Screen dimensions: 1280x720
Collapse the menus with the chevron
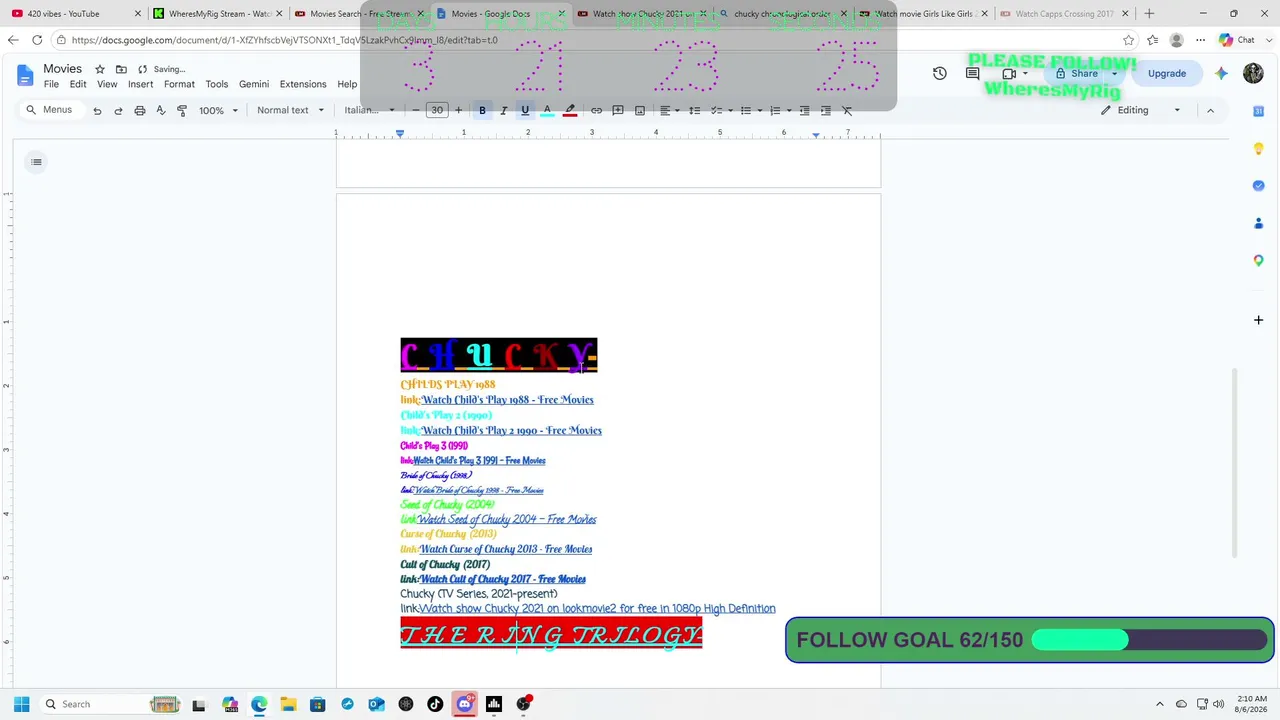point(1210,110)
